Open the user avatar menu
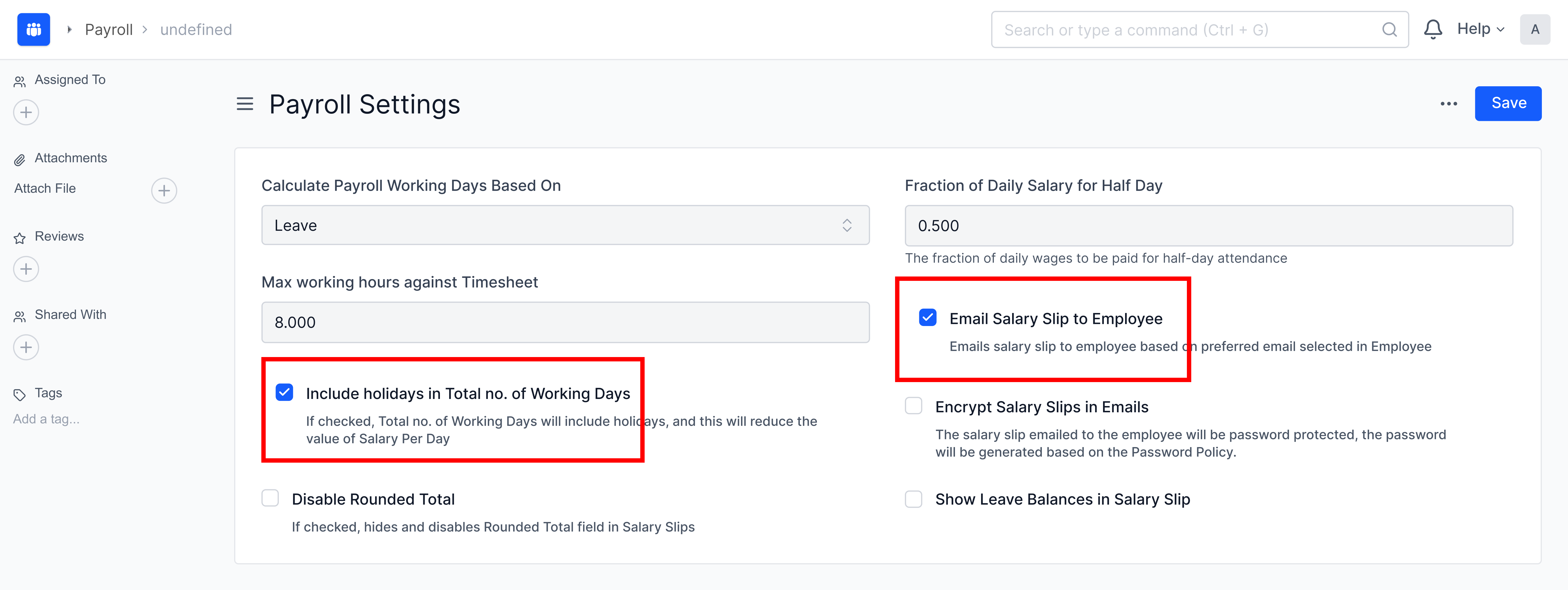The width and height of the screenshot is (1568, 590). [x=1535, y=29]
